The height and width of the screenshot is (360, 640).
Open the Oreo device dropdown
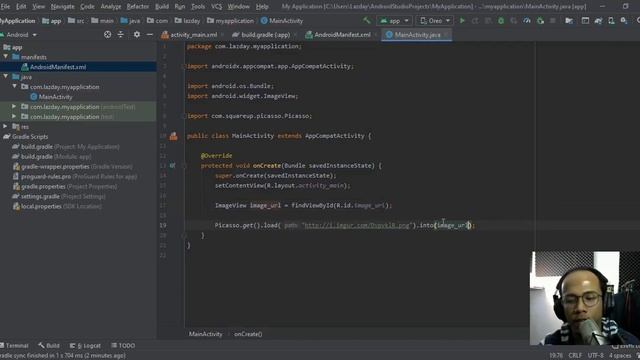(435, 20)
